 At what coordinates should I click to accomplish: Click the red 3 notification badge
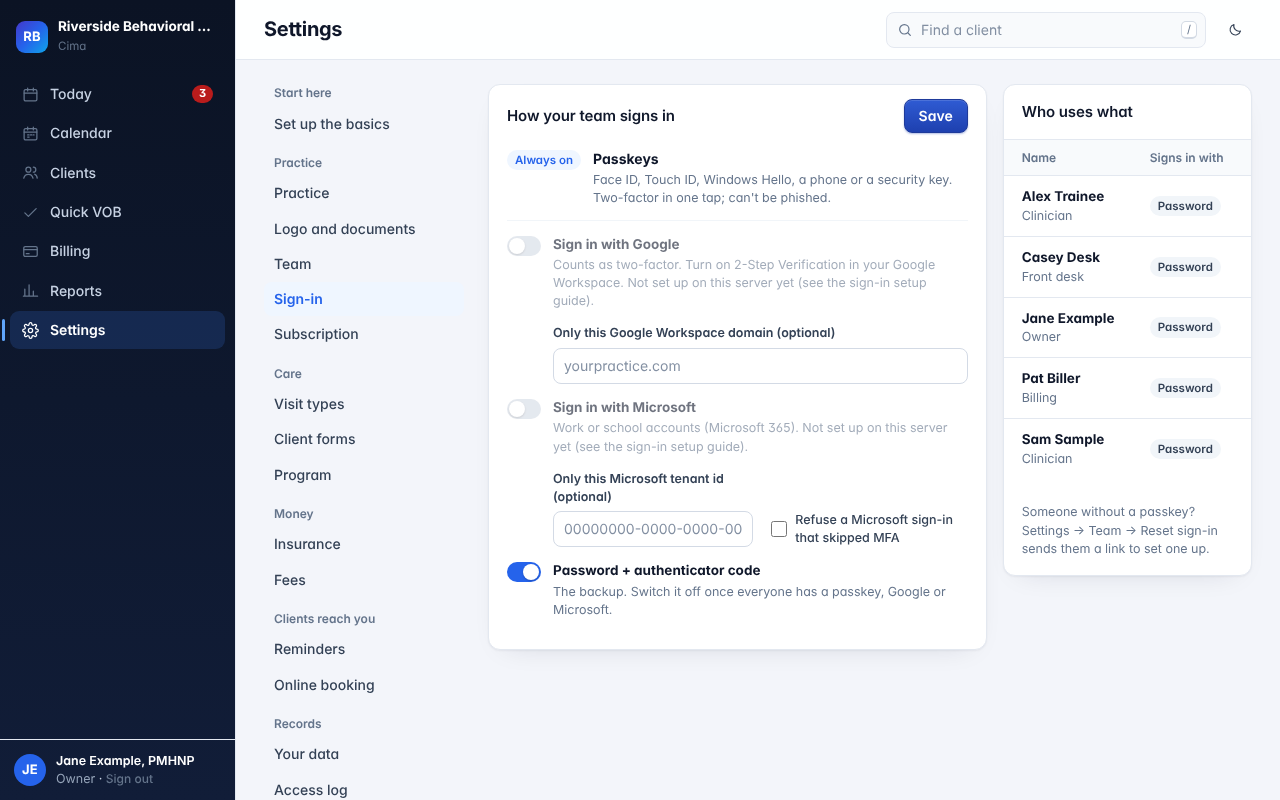point(202,94)
